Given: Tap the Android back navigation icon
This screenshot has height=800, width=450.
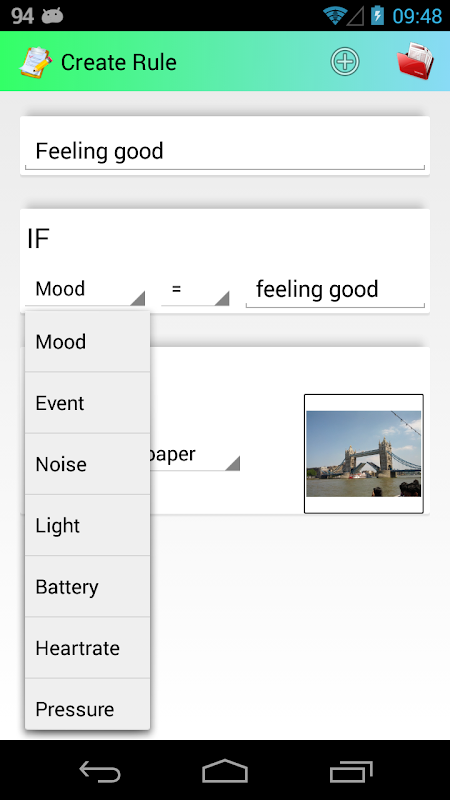Looking at the screenshot, I should (100, 771).
